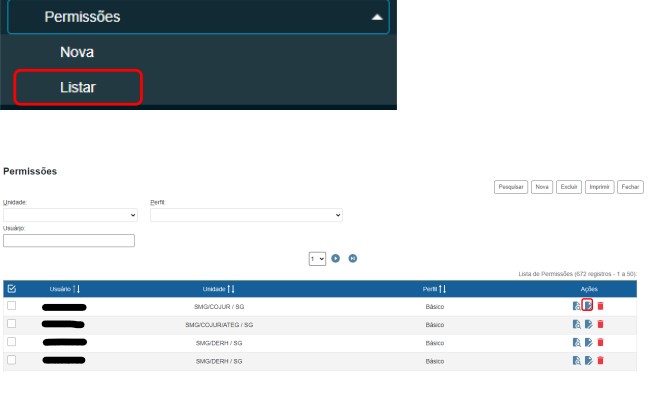Check the box for the SMG/COJUR / SG row
The image size is (648, 410).
12,306
